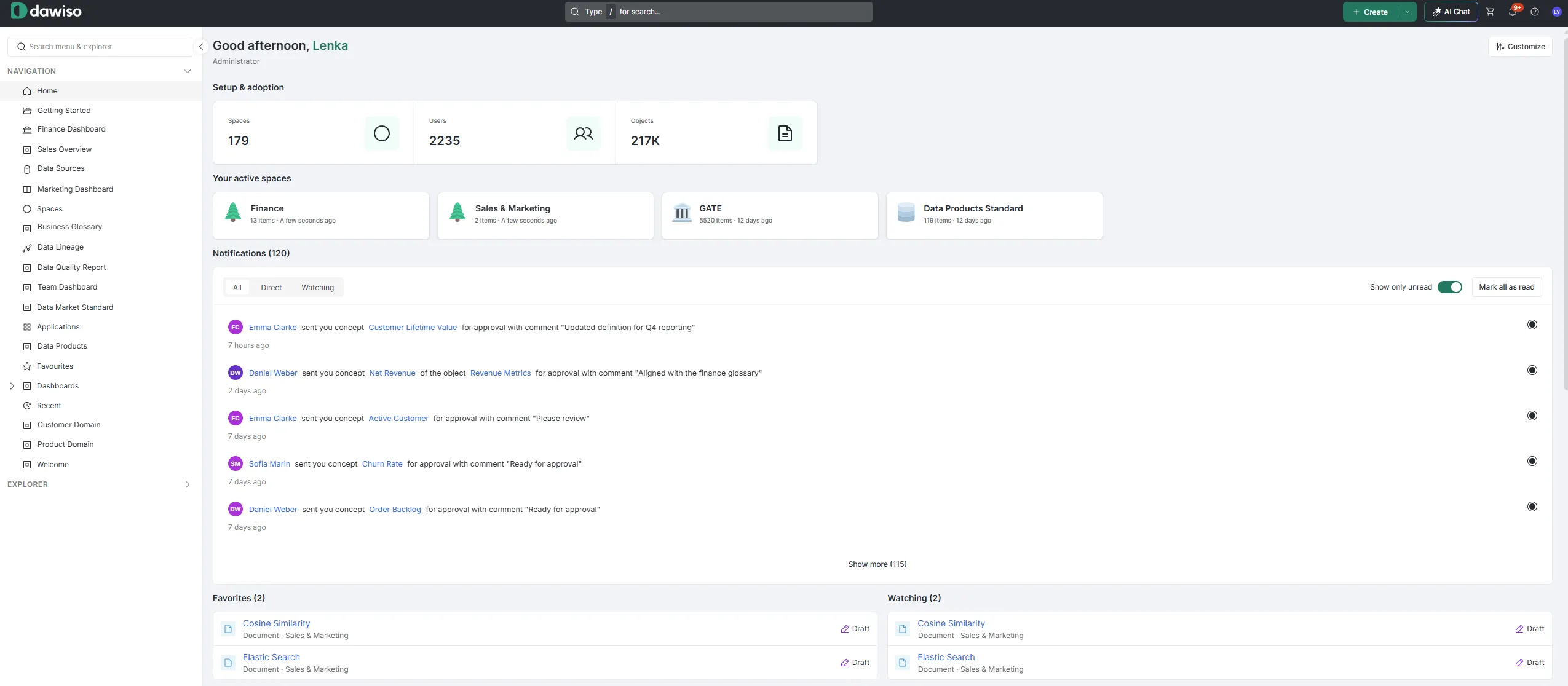Screen dimensions: 1568x686
Task: Open the Create button dropdown arrow
Action: (1408, 12)
